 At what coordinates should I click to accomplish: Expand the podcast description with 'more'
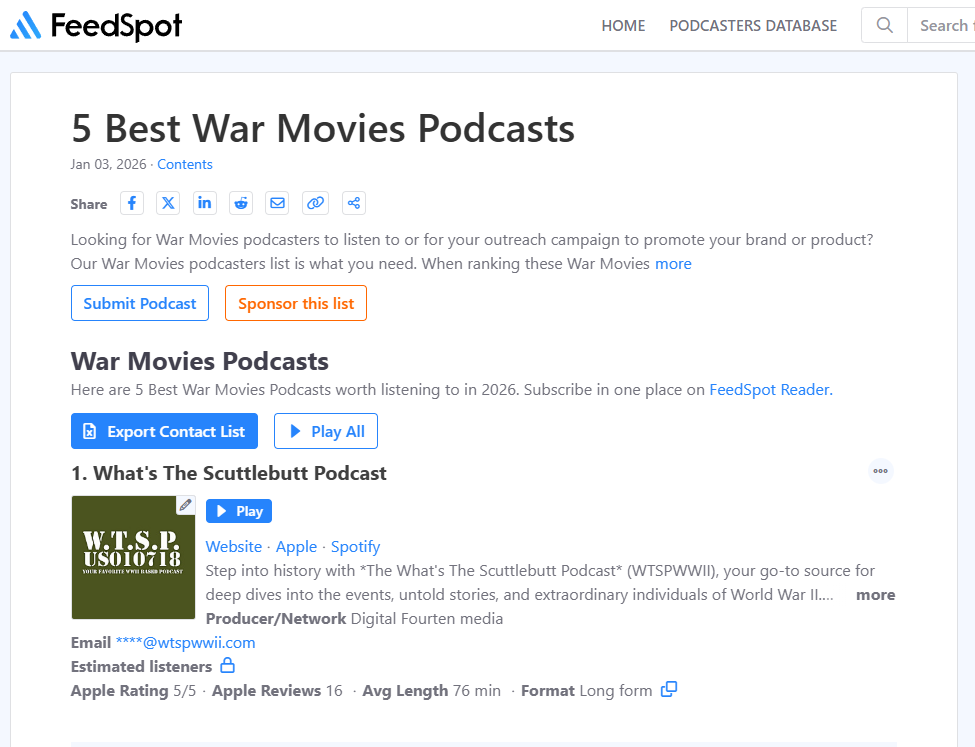[x=875, y=595]
